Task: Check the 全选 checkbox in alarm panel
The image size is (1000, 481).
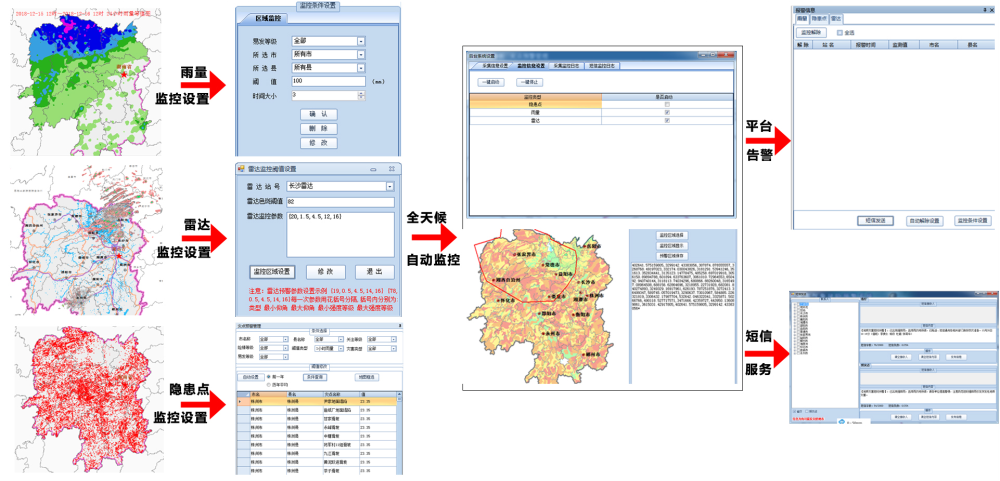Action: [840, 32]
